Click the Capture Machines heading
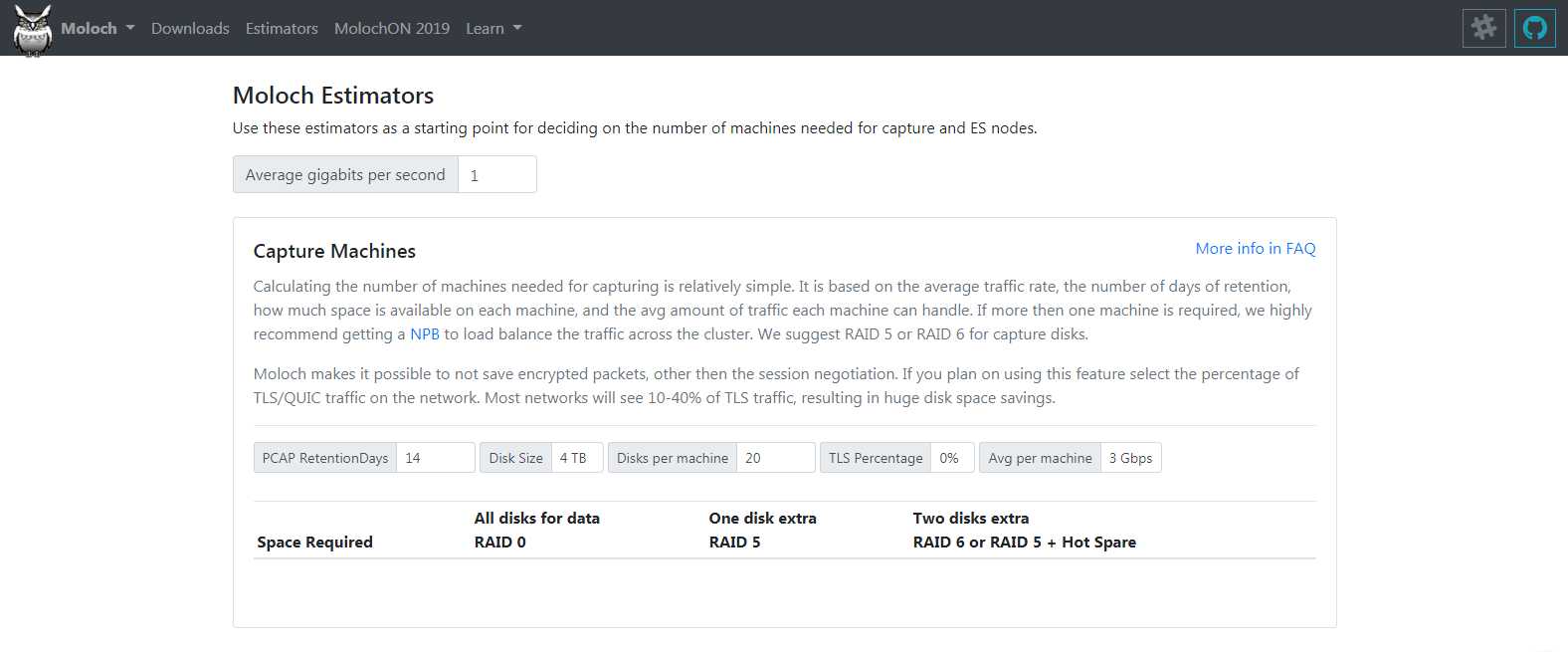Screen dimensions: 1568x652 pos(334,251)
